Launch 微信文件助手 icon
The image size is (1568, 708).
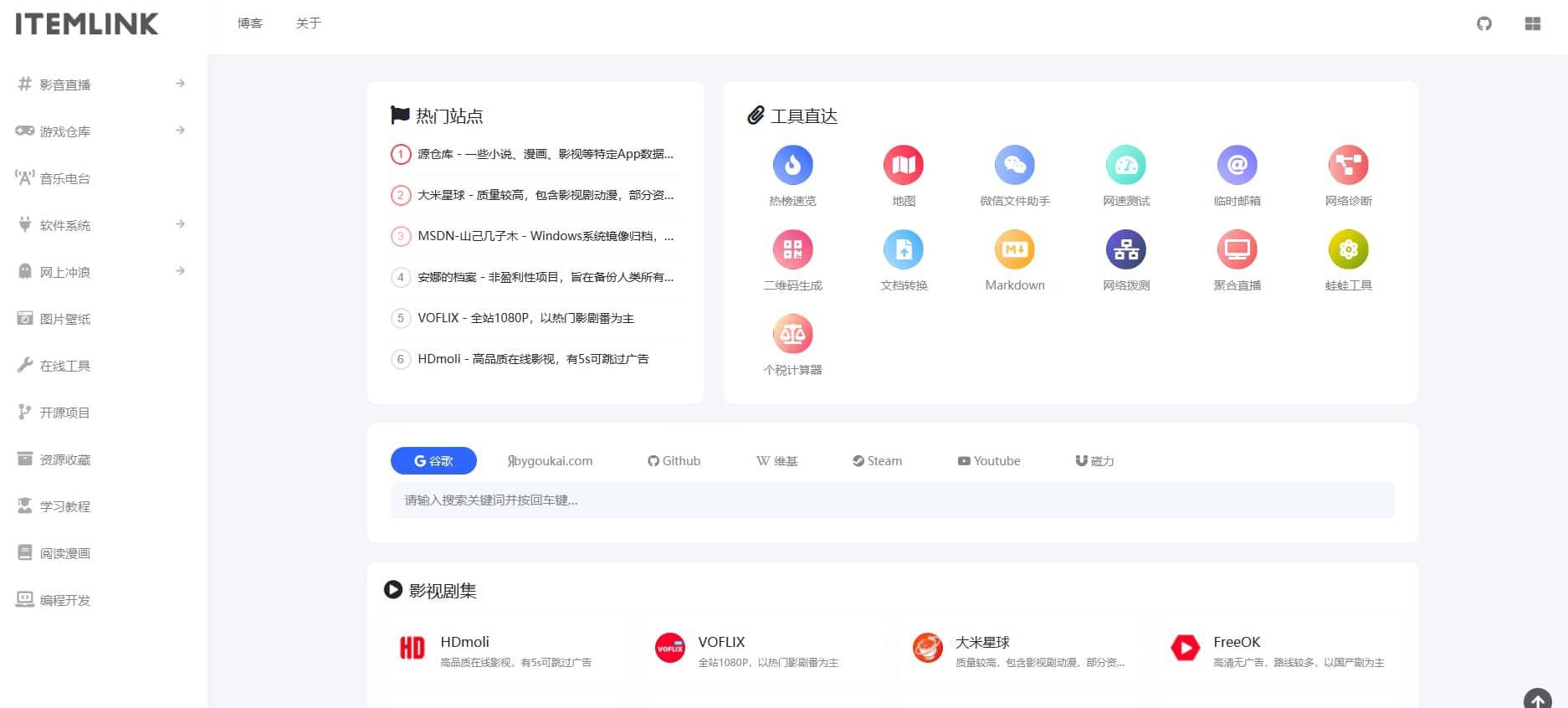(x=1015, y=165)
